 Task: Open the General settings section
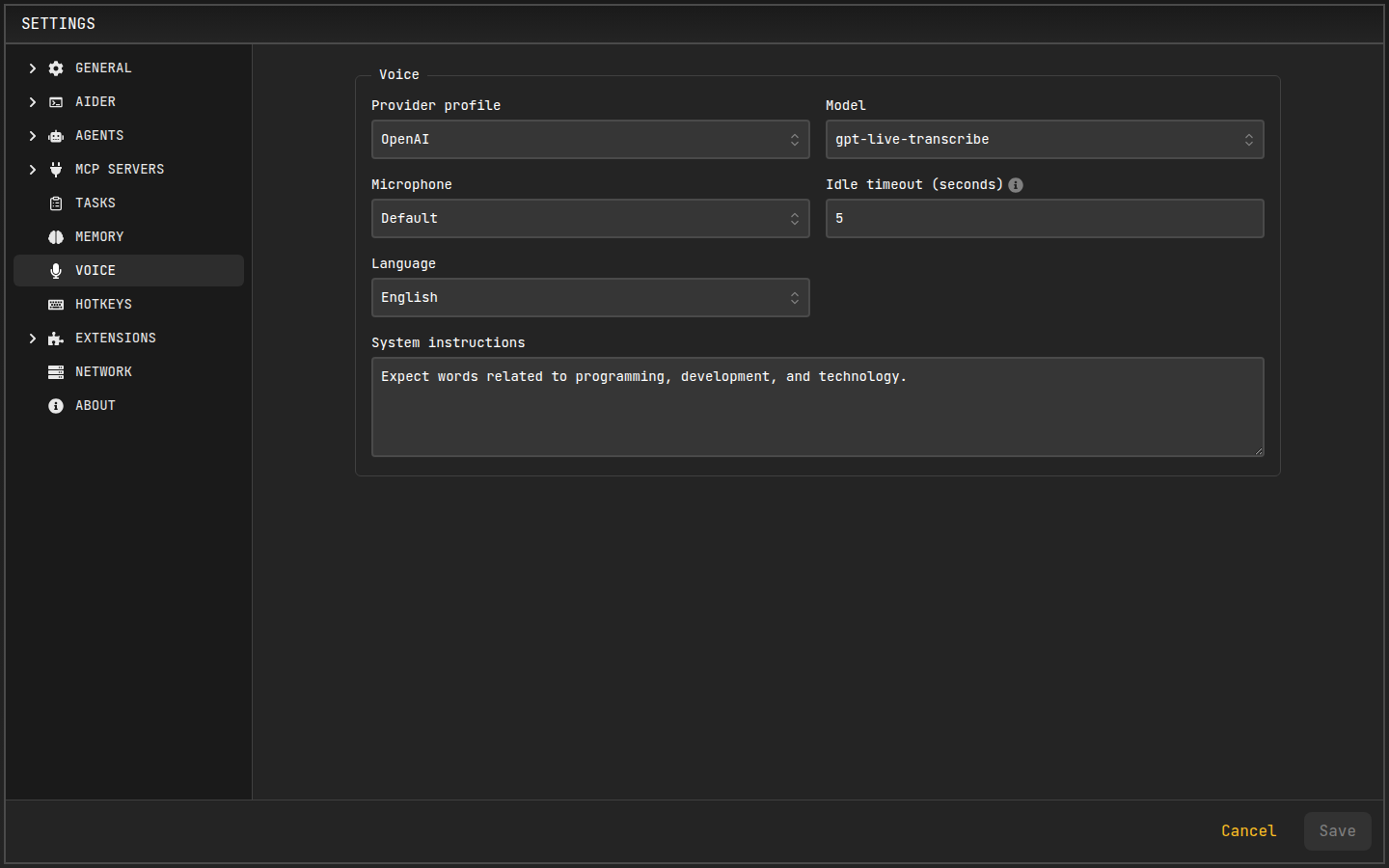[128, 68]
